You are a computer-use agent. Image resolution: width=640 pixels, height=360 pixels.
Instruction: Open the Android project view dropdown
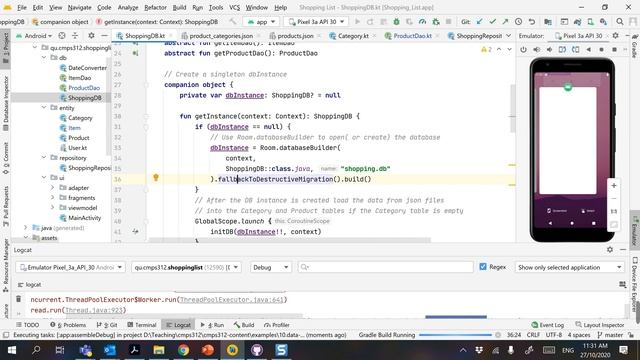tap(35, 36)
